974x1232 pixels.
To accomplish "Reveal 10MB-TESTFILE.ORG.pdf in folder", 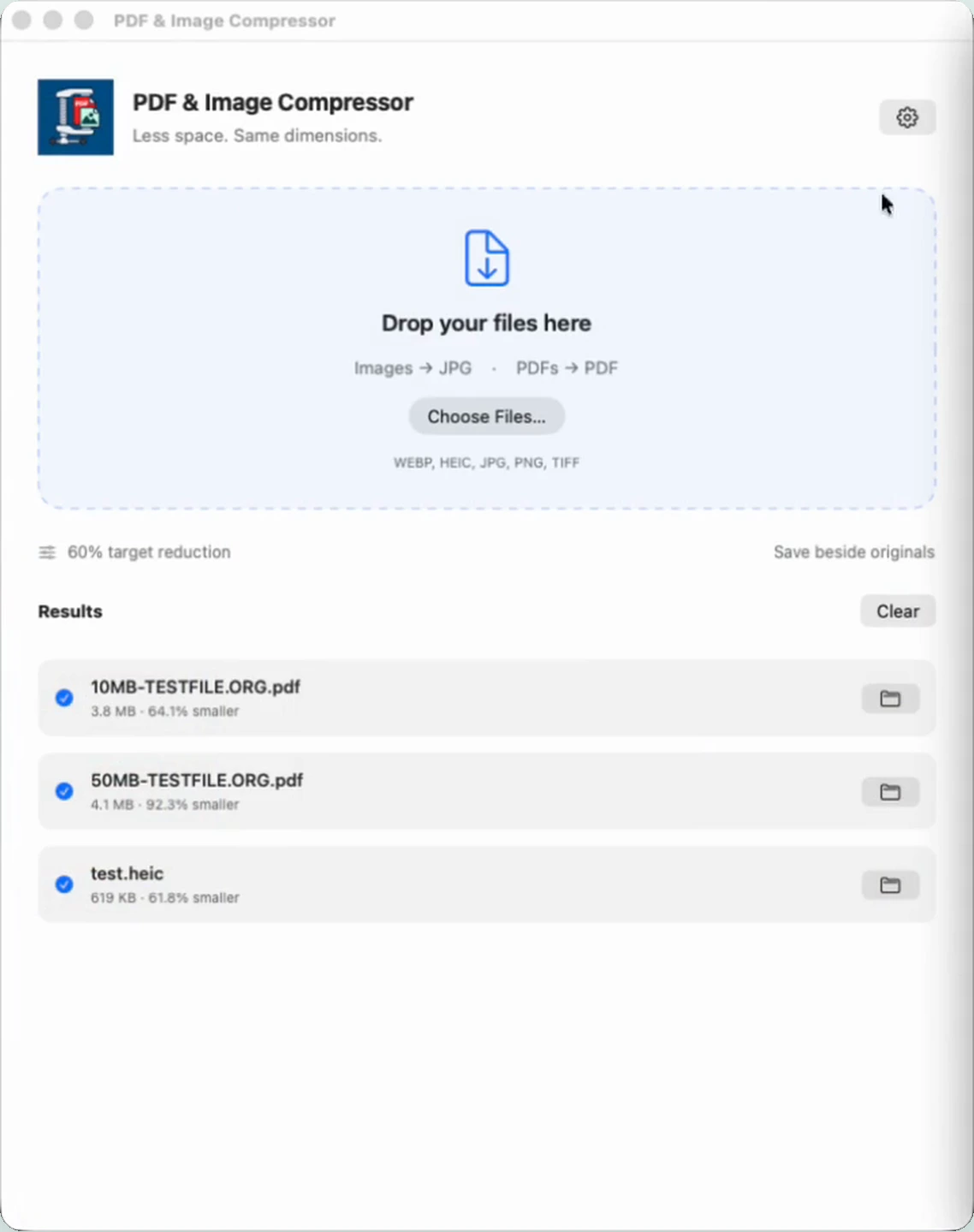I will (x=890, y=699).
